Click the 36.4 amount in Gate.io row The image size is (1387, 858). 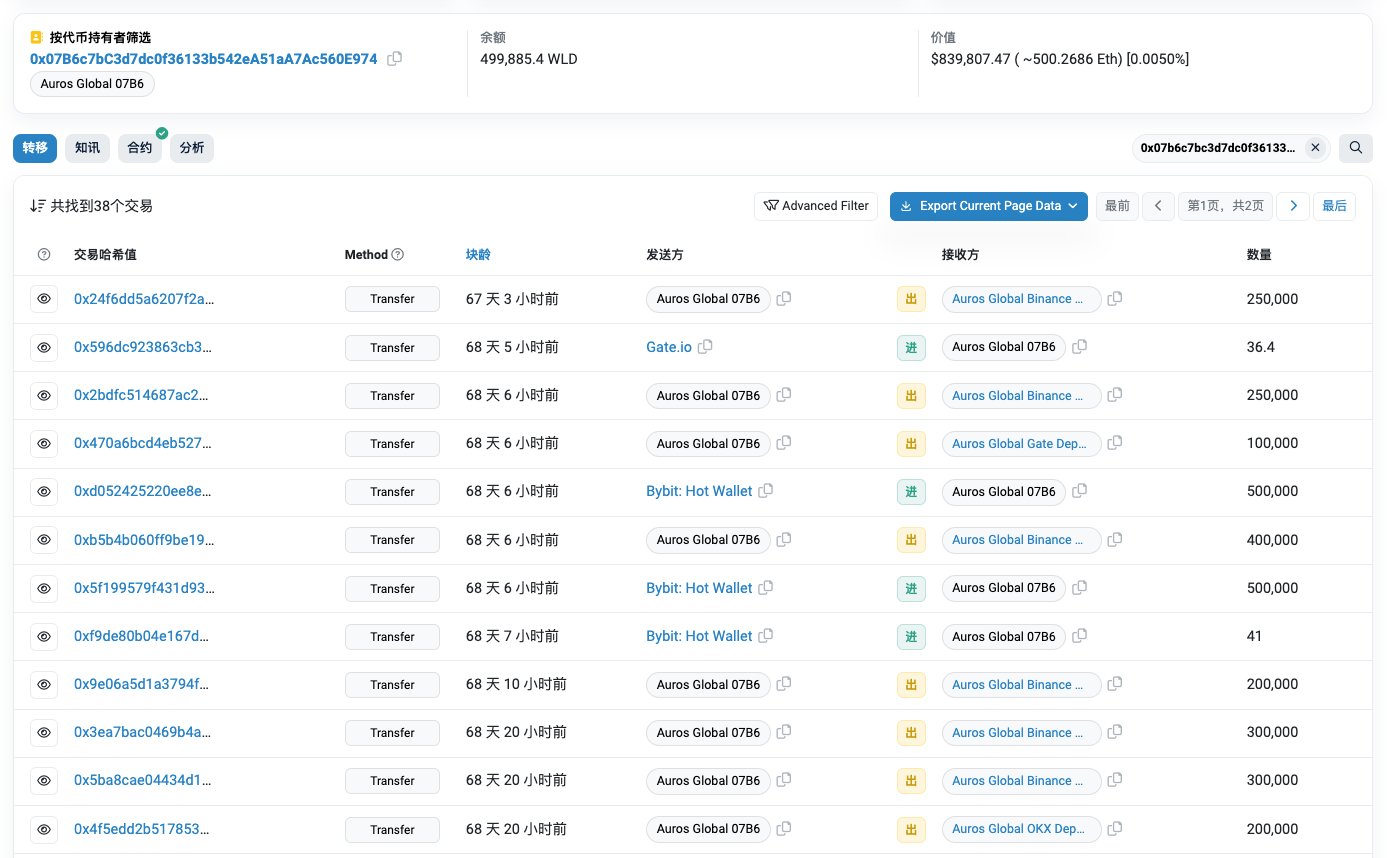pos(1261,347)
